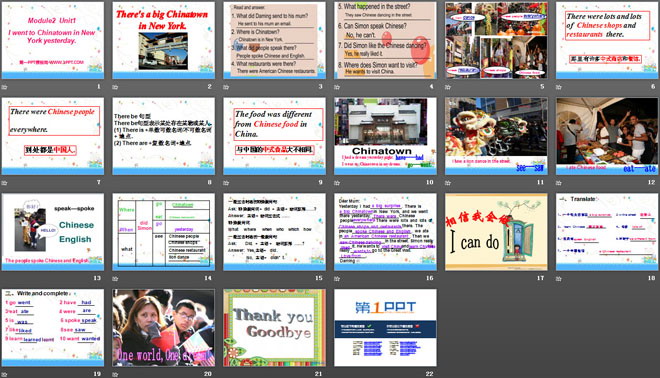Select the "There's a big Chinatown" slide
Viewport: 660px width, 378px height.
163,40
